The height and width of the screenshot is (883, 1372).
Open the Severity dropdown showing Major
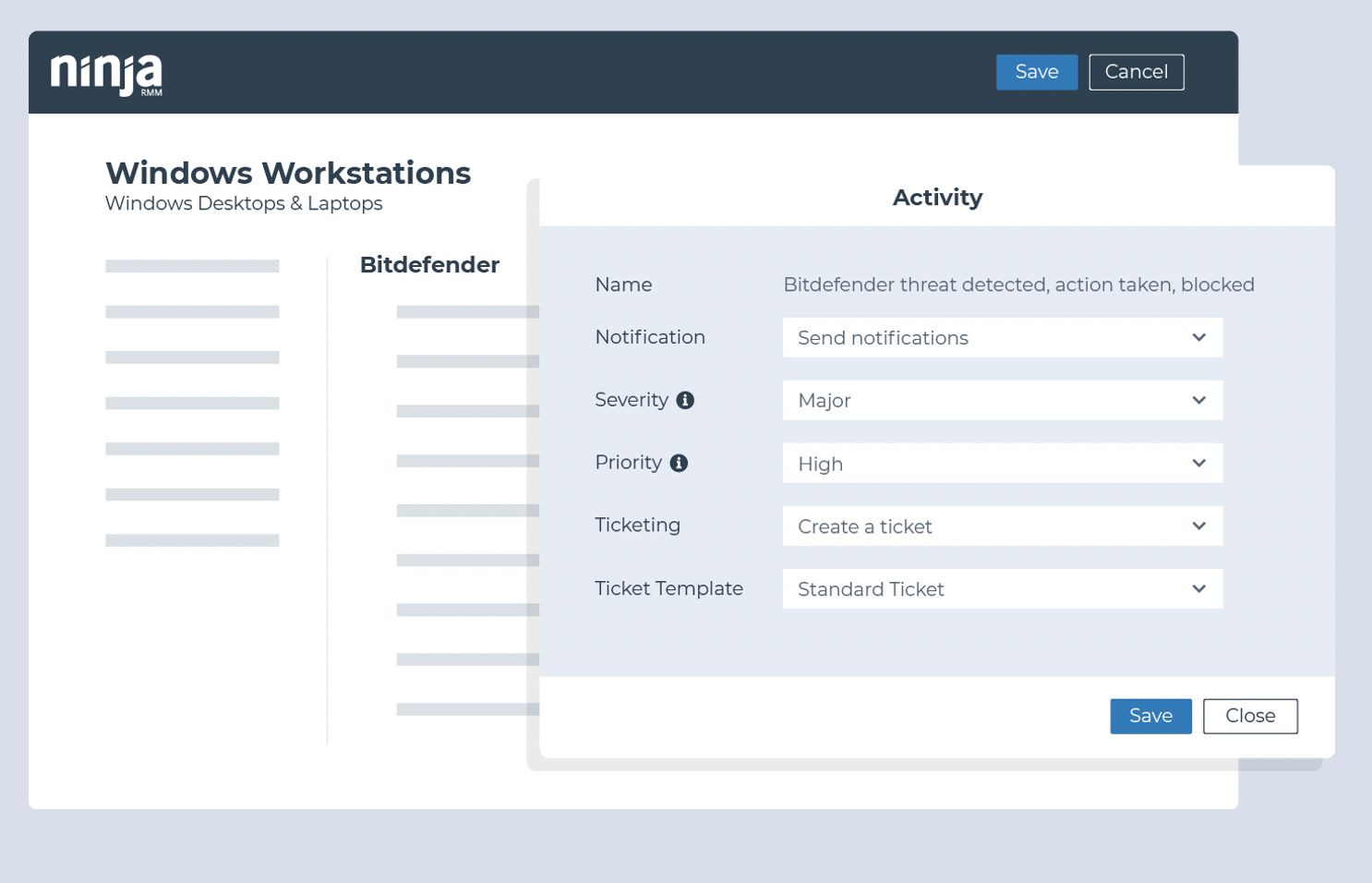(x=1002, y=400)
